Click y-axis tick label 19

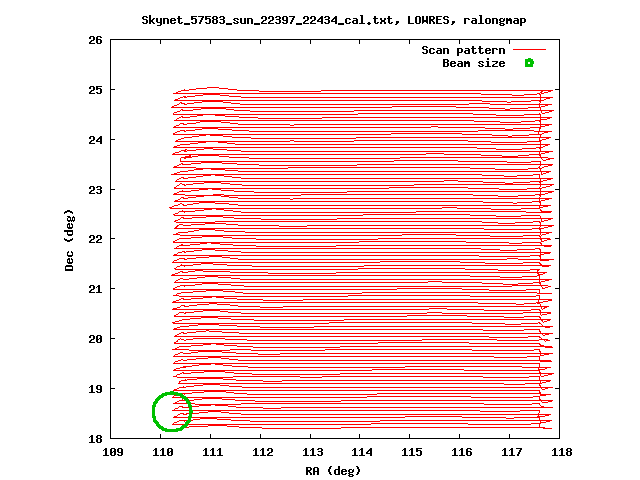click(95, 389)
